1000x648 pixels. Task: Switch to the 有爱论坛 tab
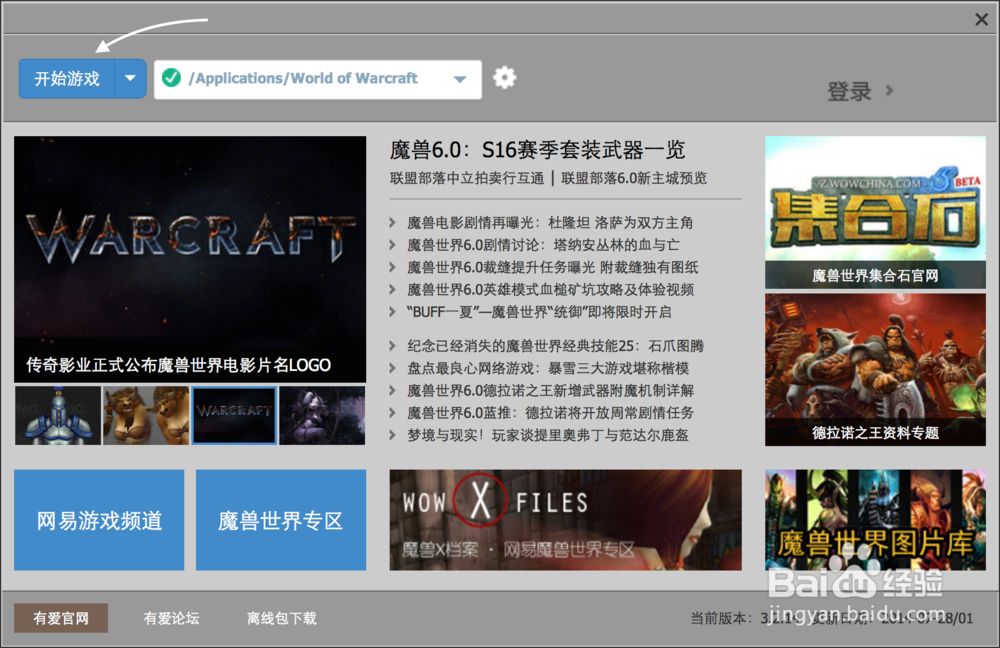(x=171, y=618)
